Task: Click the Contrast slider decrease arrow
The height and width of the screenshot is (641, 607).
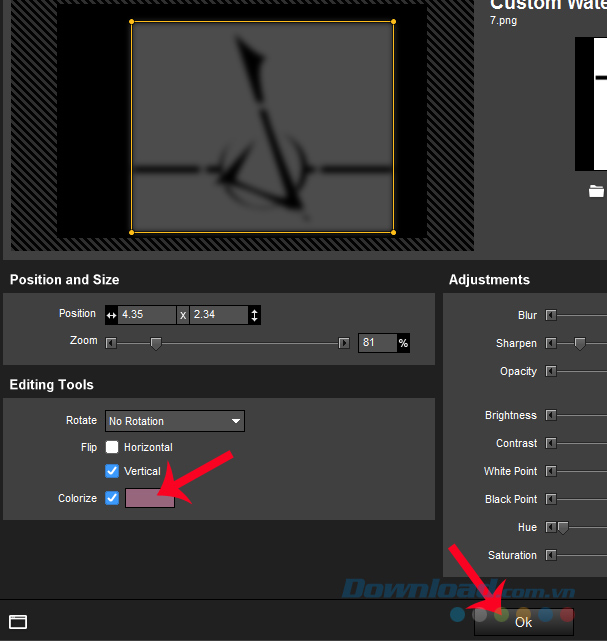Action: click(551, 443)
